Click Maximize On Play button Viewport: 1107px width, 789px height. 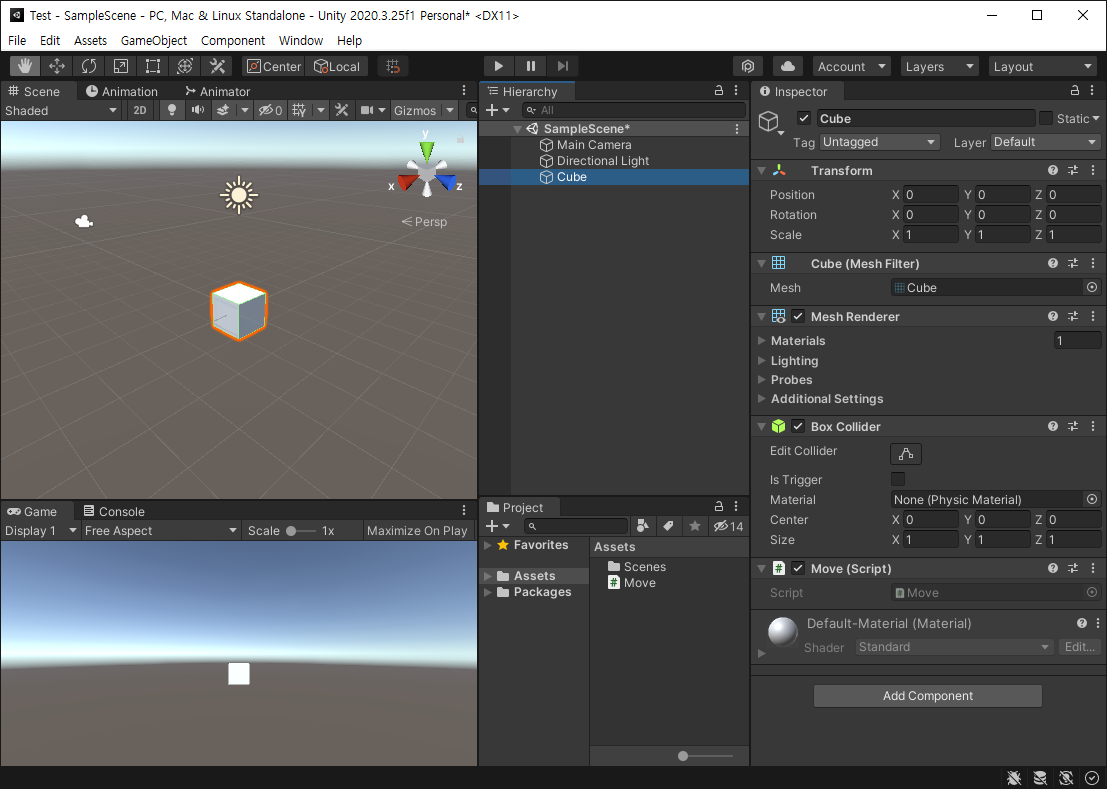click(x=417, y=531)
